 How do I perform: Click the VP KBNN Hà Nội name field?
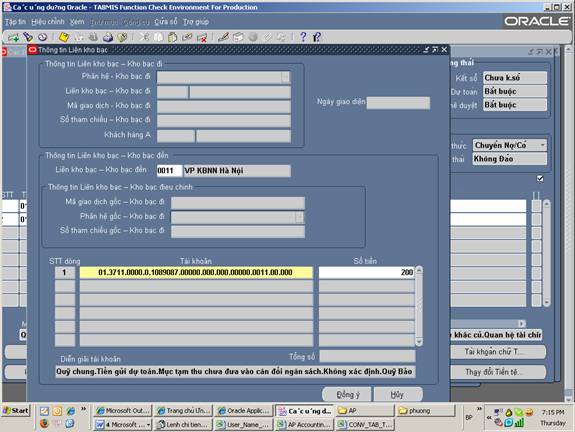coord(237,171)
